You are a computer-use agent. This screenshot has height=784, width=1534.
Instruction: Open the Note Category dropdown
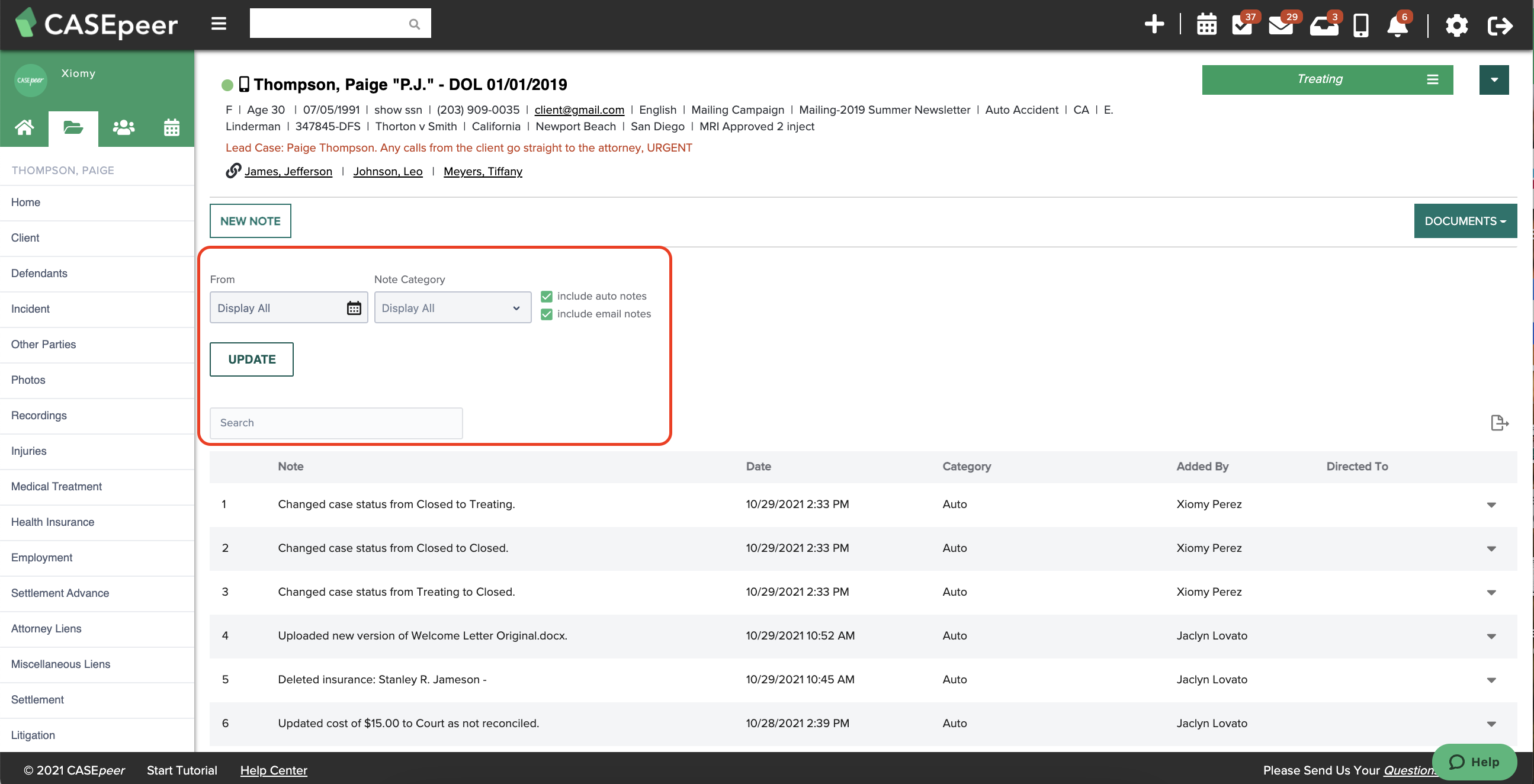(452, 308)
